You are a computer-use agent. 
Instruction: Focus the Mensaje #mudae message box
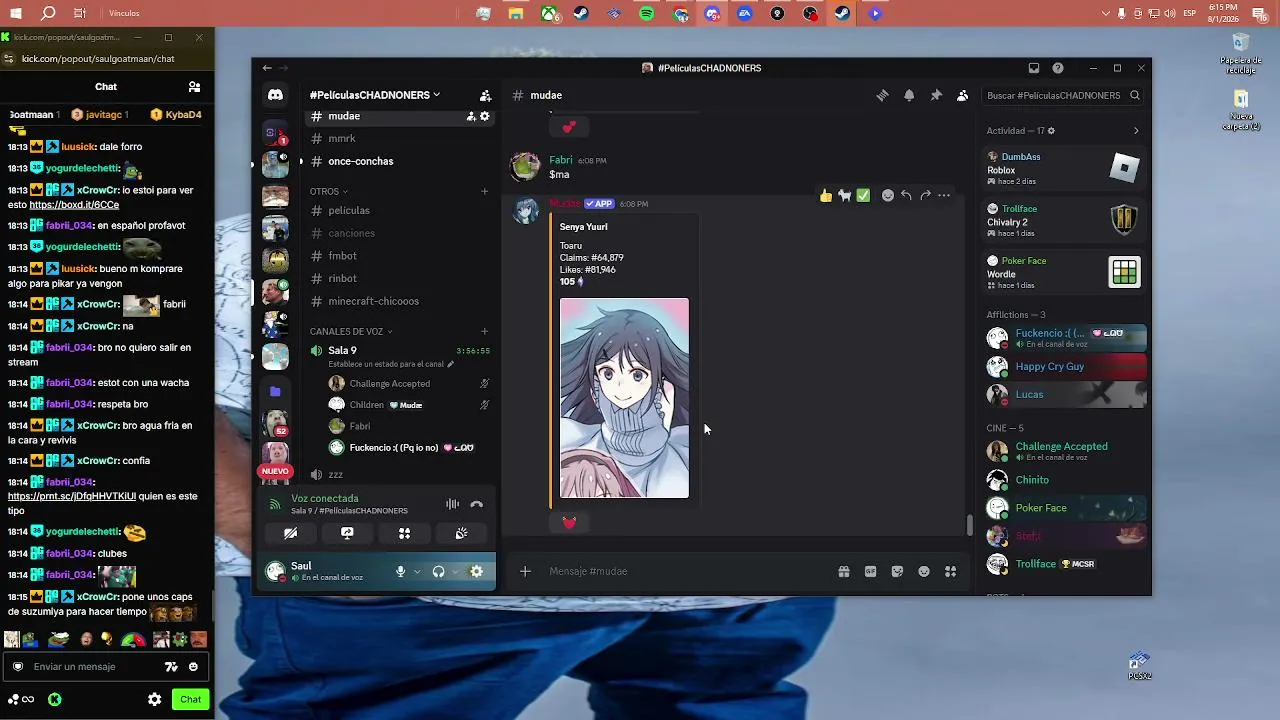tap(689, 571)
